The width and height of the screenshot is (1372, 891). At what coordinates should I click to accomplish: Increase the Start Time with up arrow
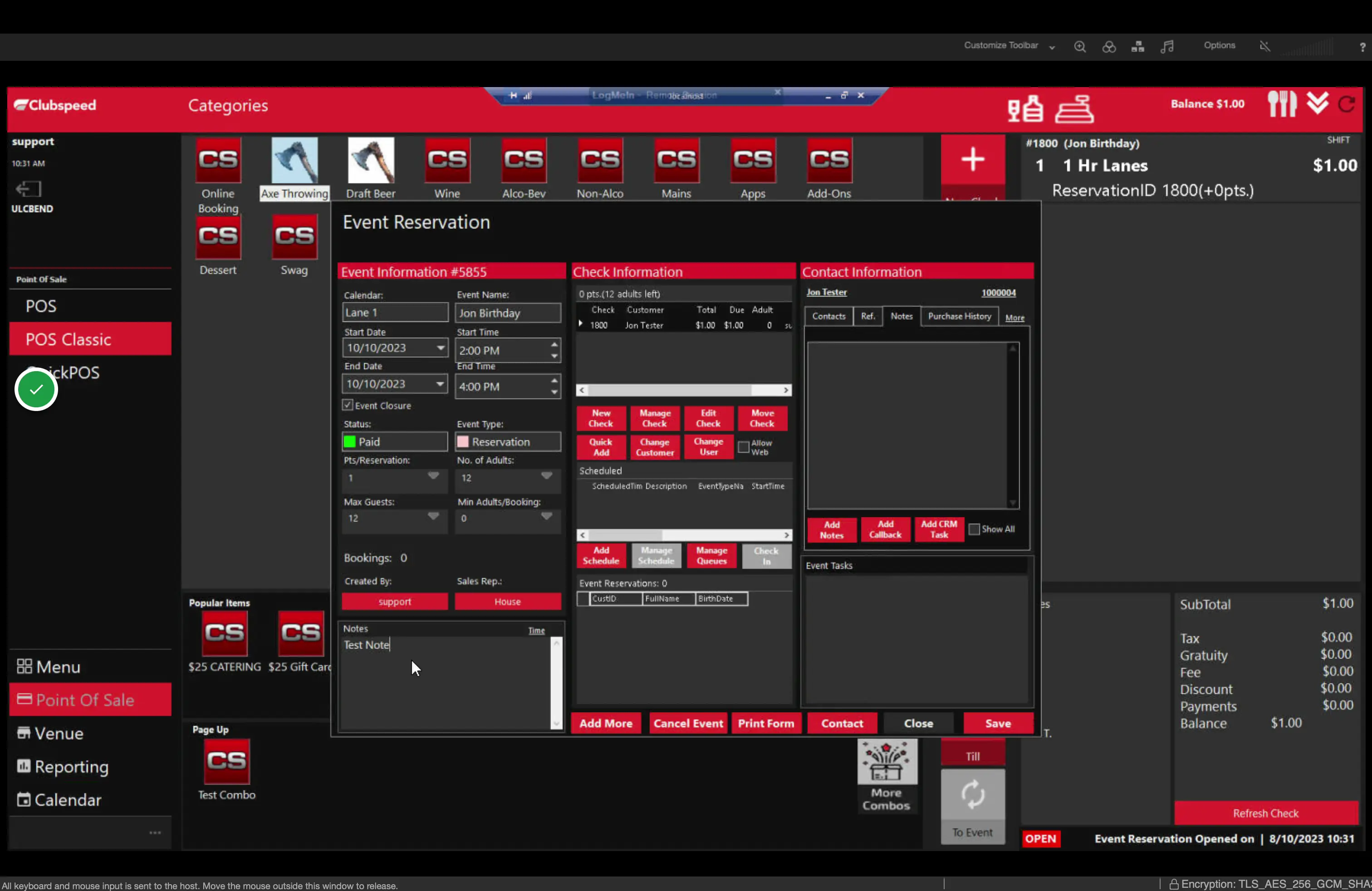click(554, 344)
